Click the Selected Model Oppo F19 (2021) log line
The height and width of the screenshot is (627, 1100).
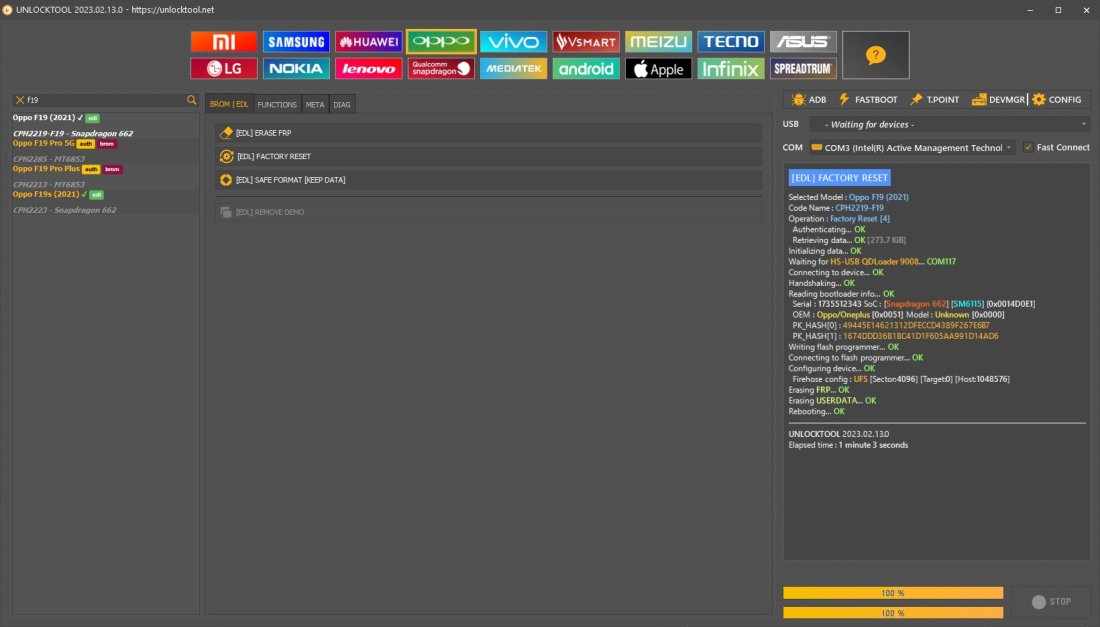848,197
